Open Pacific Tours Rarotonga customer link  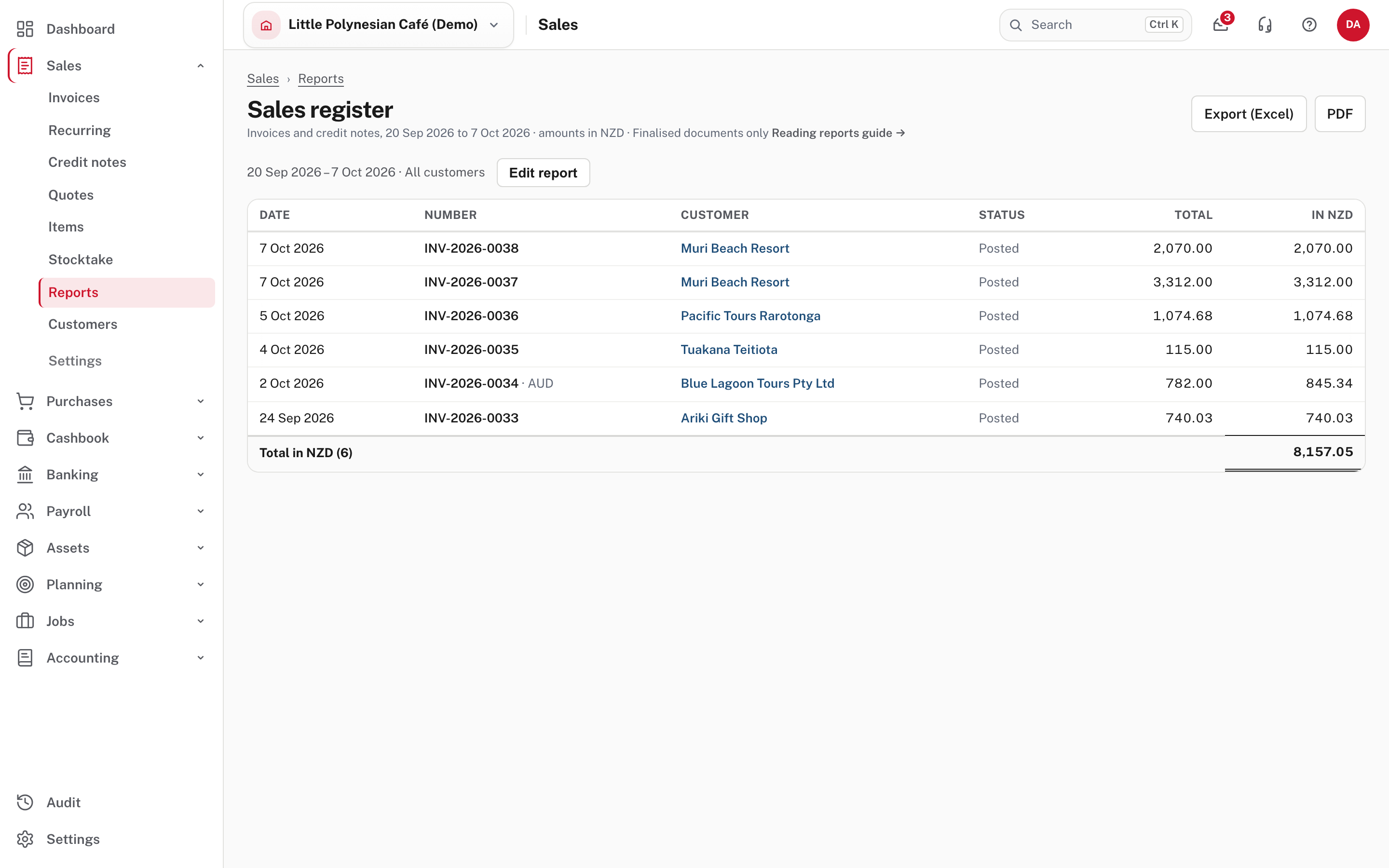point(750,316)
